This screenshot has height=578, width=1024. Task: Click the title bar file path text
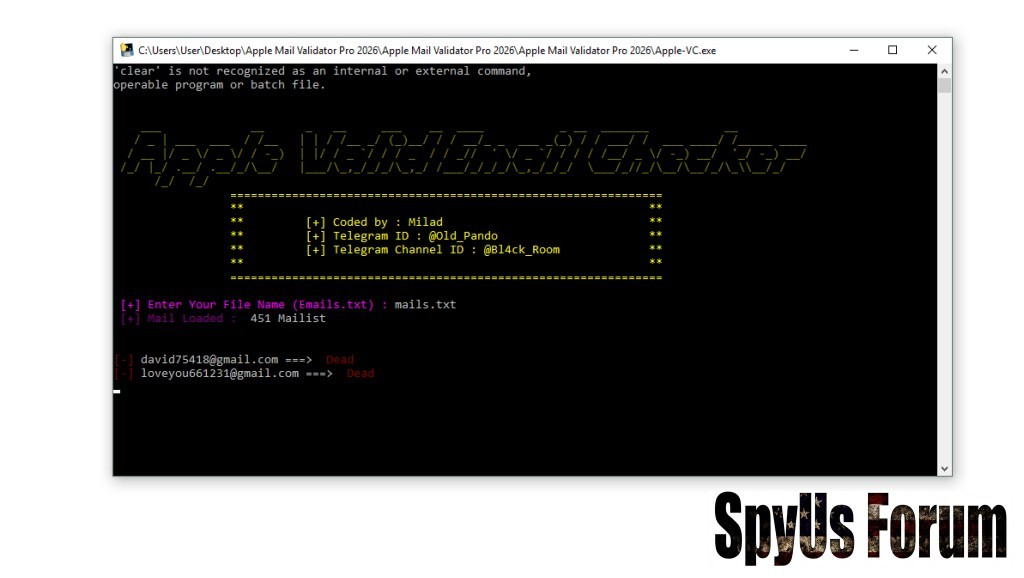[x=426, y=50]
